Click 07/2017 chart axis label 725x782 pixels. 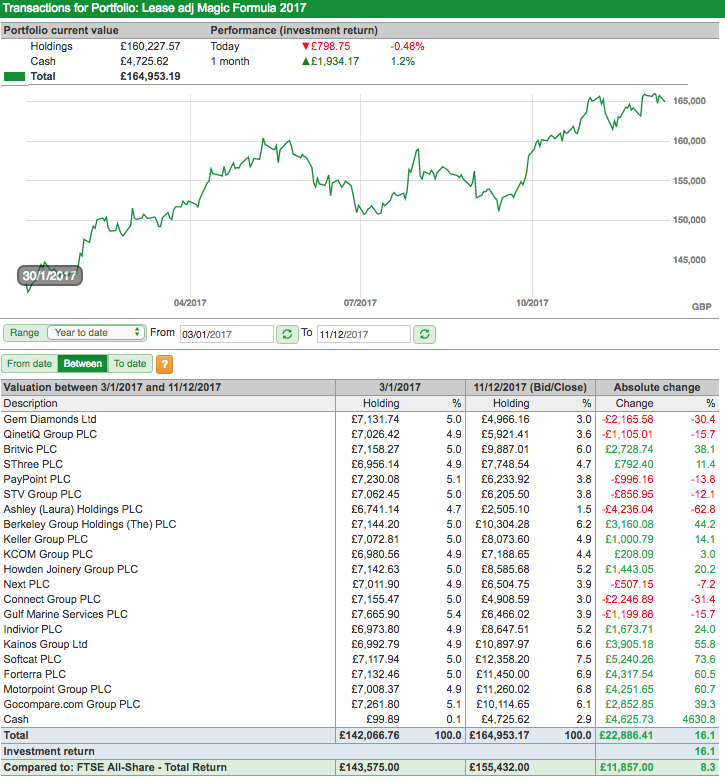pos(360,303)
